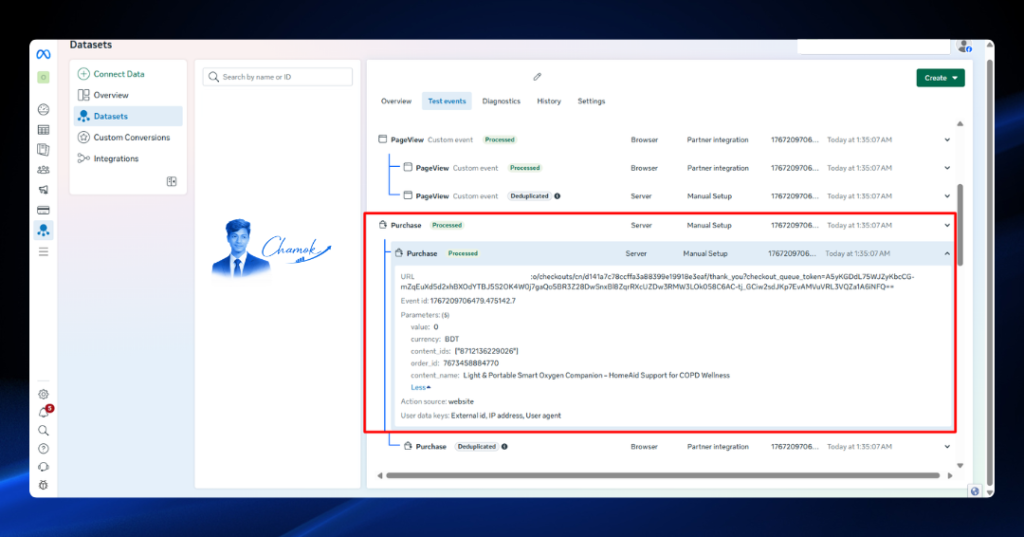Expand nested PageView Processed row chevron
Viewport: 1024px width, 537px height.
947,168
